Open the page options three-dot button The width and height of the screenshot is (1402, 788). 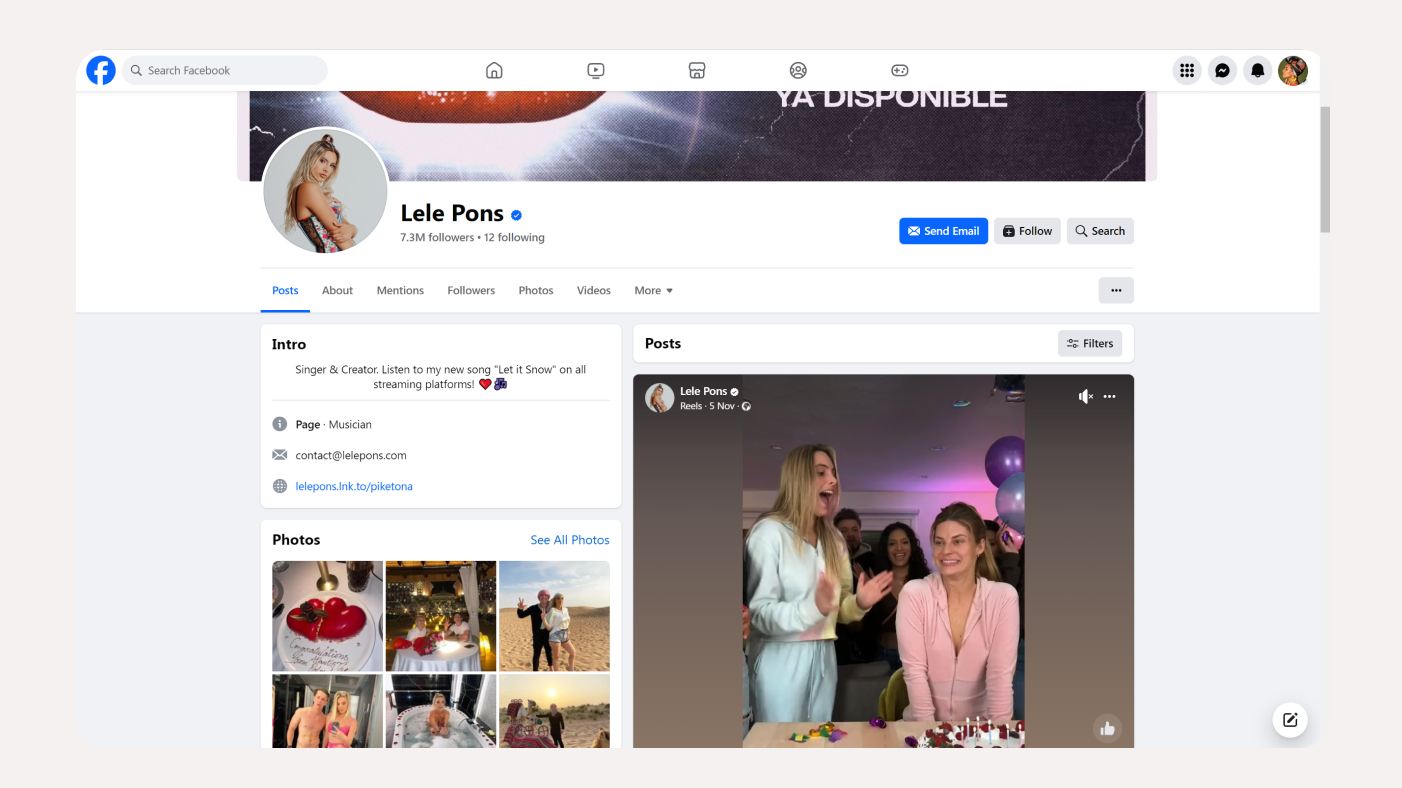point(1116,291)
